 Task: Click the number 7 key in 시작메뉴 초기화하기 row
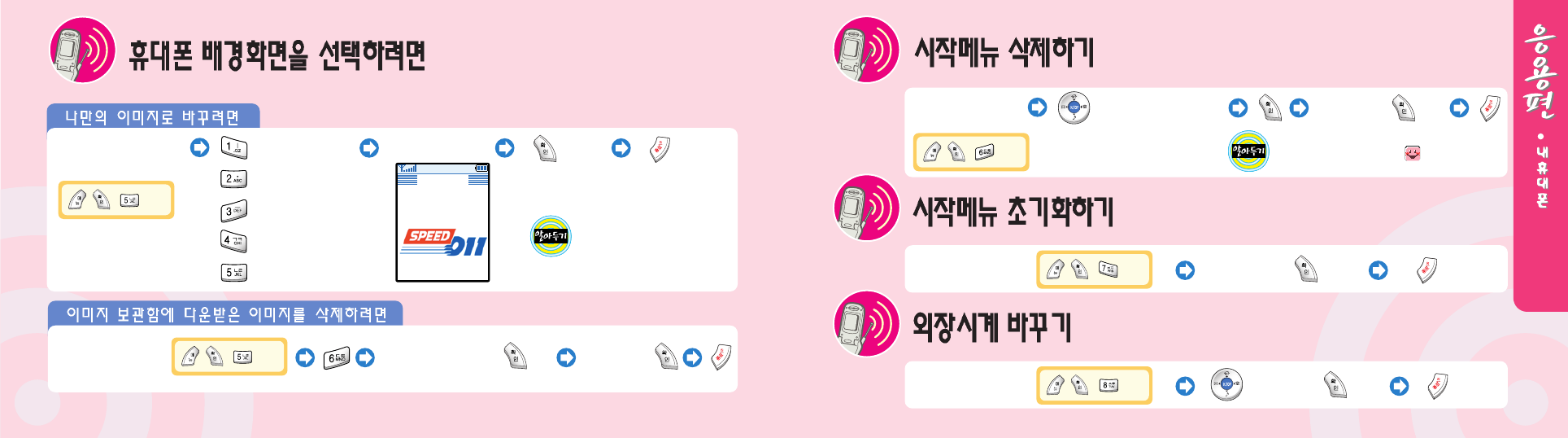pos(1108,269)
